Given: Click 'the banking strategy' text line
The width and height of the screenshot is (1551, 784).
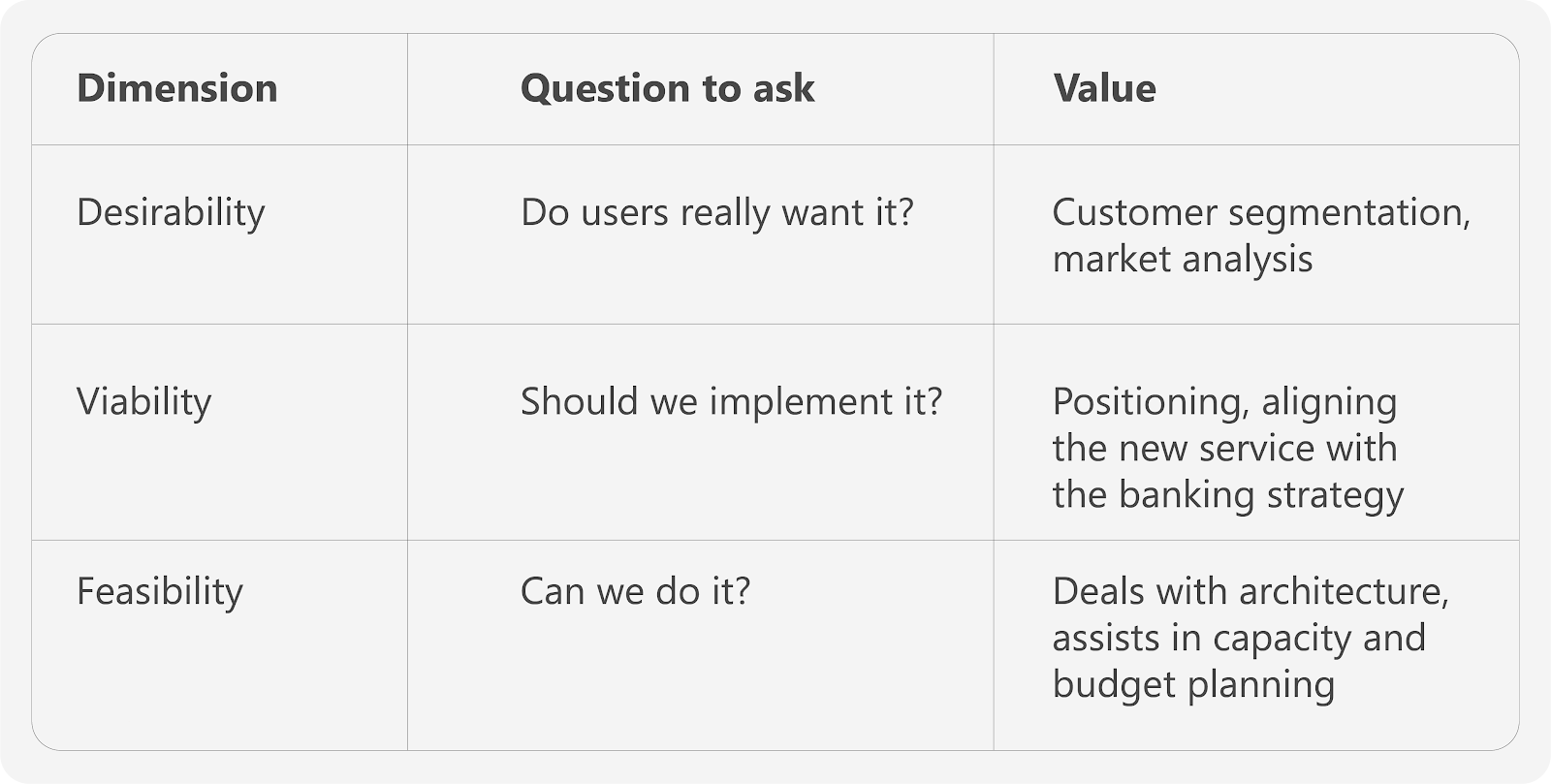Looking at the screenshot, I should pos(1228,494).
